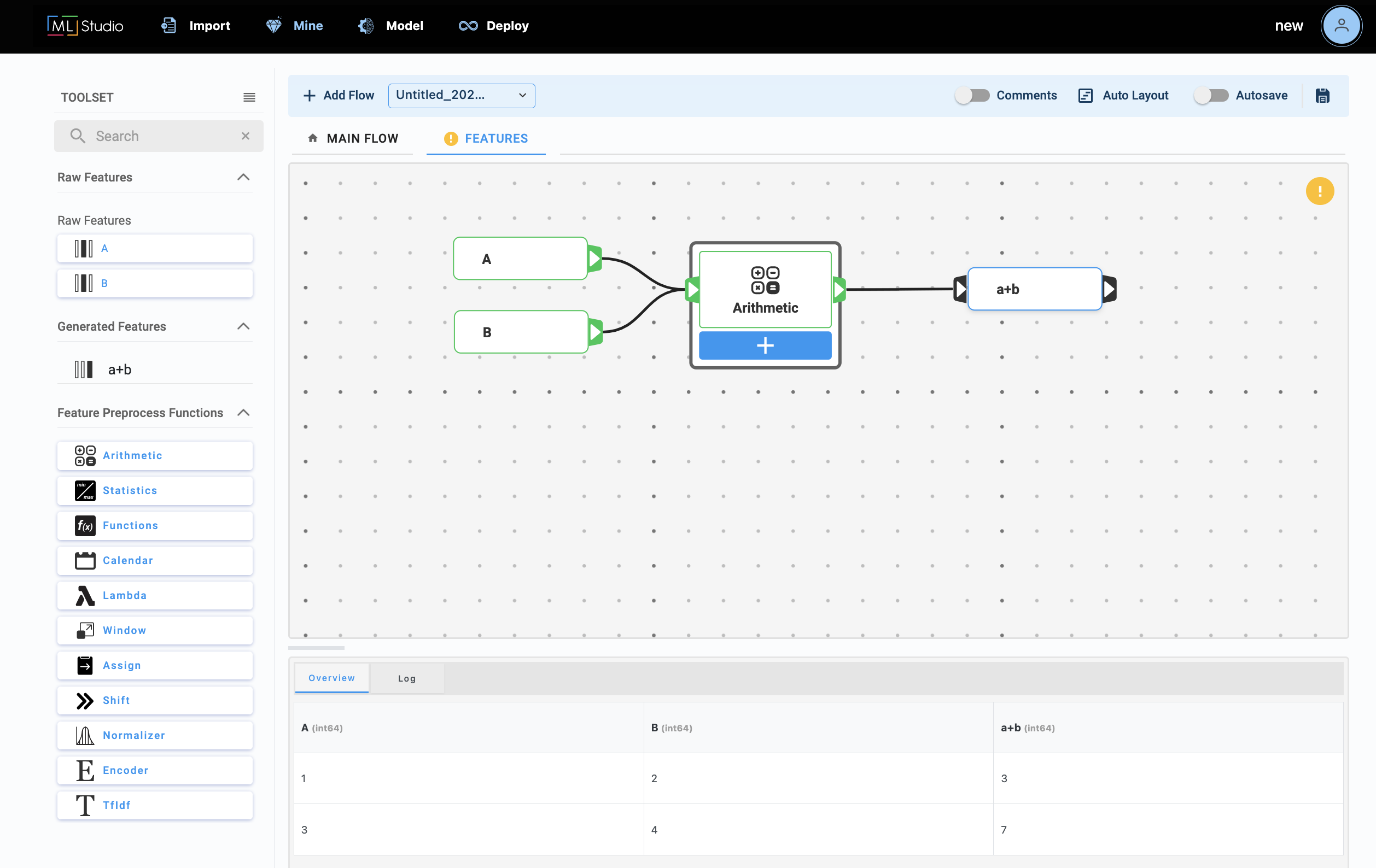Click the Auto Layout icon
Screen dimensions: 1376x868
point(1085,95)
